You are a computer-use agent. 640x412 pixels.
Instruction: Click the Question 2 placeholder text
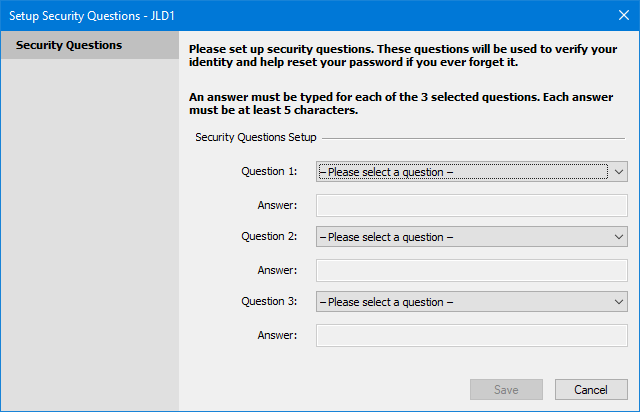point(387,237)
